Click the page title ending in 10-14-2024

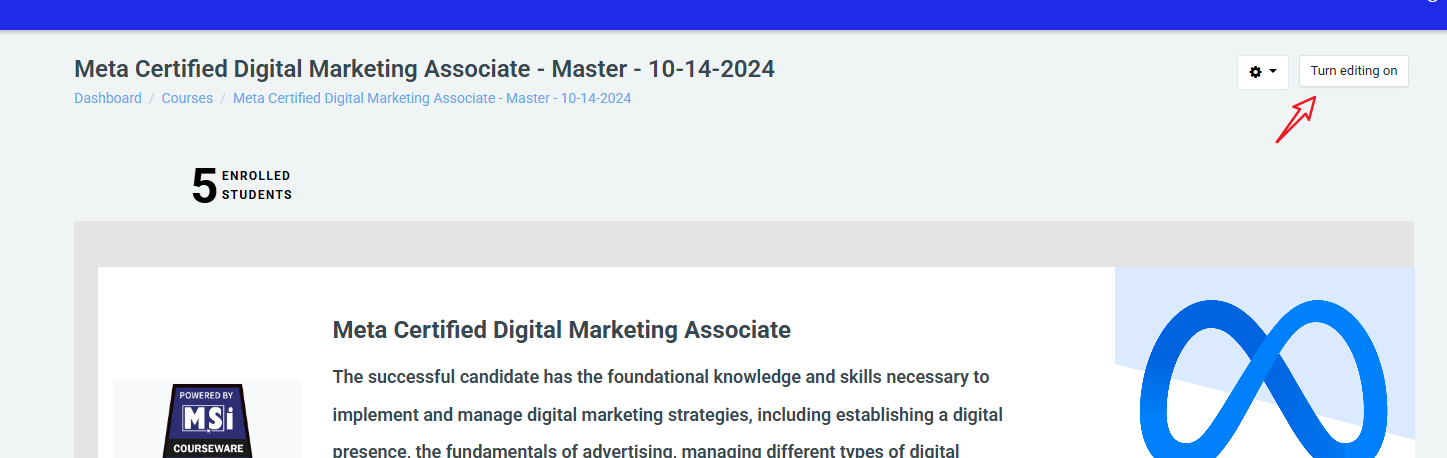click(x=424, y=69)
